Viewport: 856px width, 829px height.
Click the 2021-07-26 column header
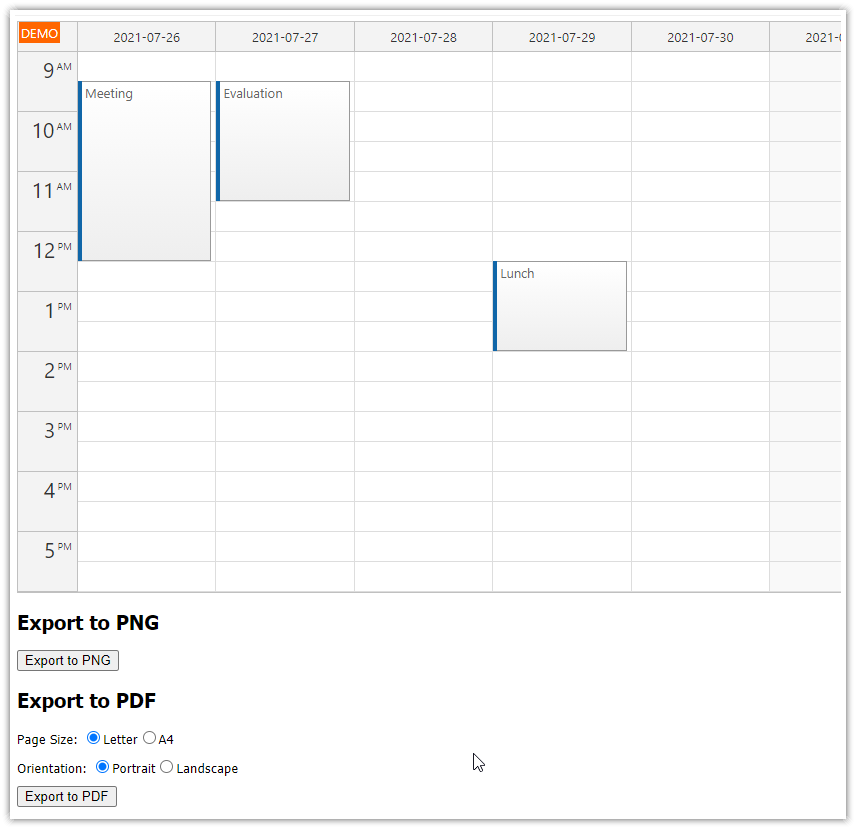coord(146,38)
